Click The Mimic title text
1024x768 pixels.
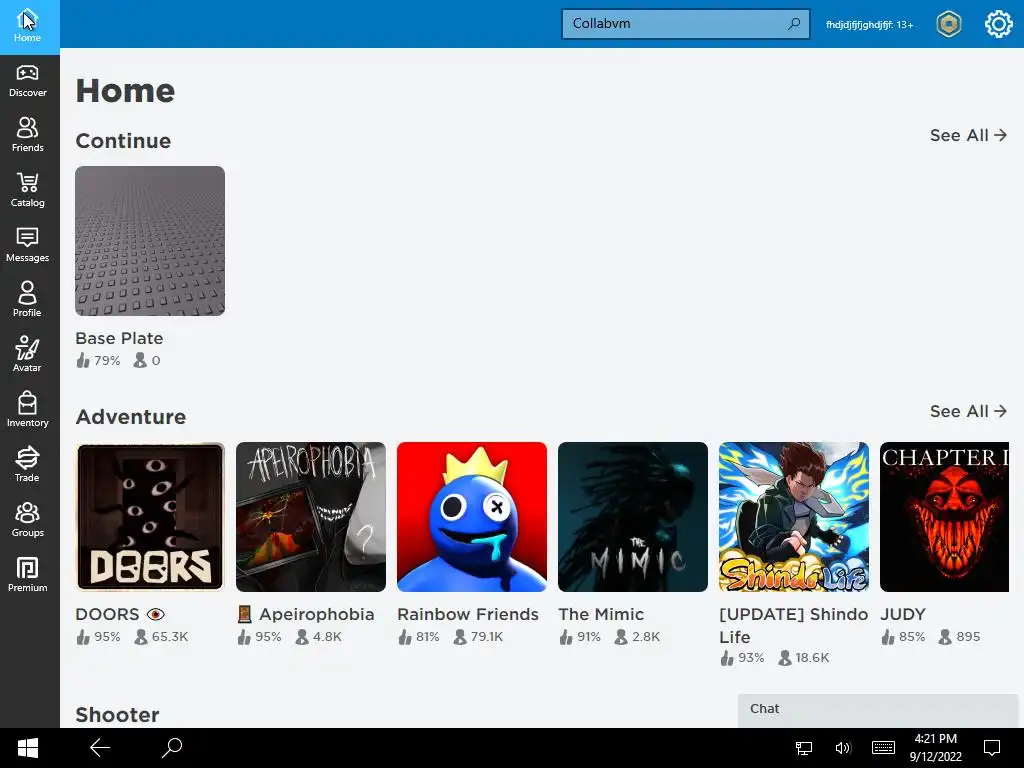click(601, 615)
